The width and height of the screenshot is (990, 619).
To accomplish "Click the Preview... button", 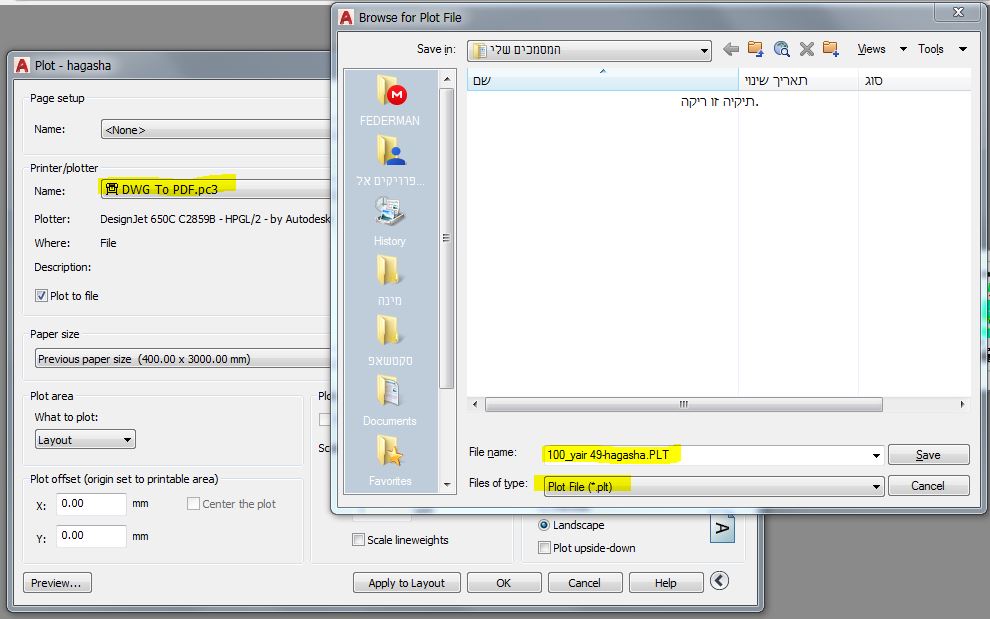I will tap(57, 582).
